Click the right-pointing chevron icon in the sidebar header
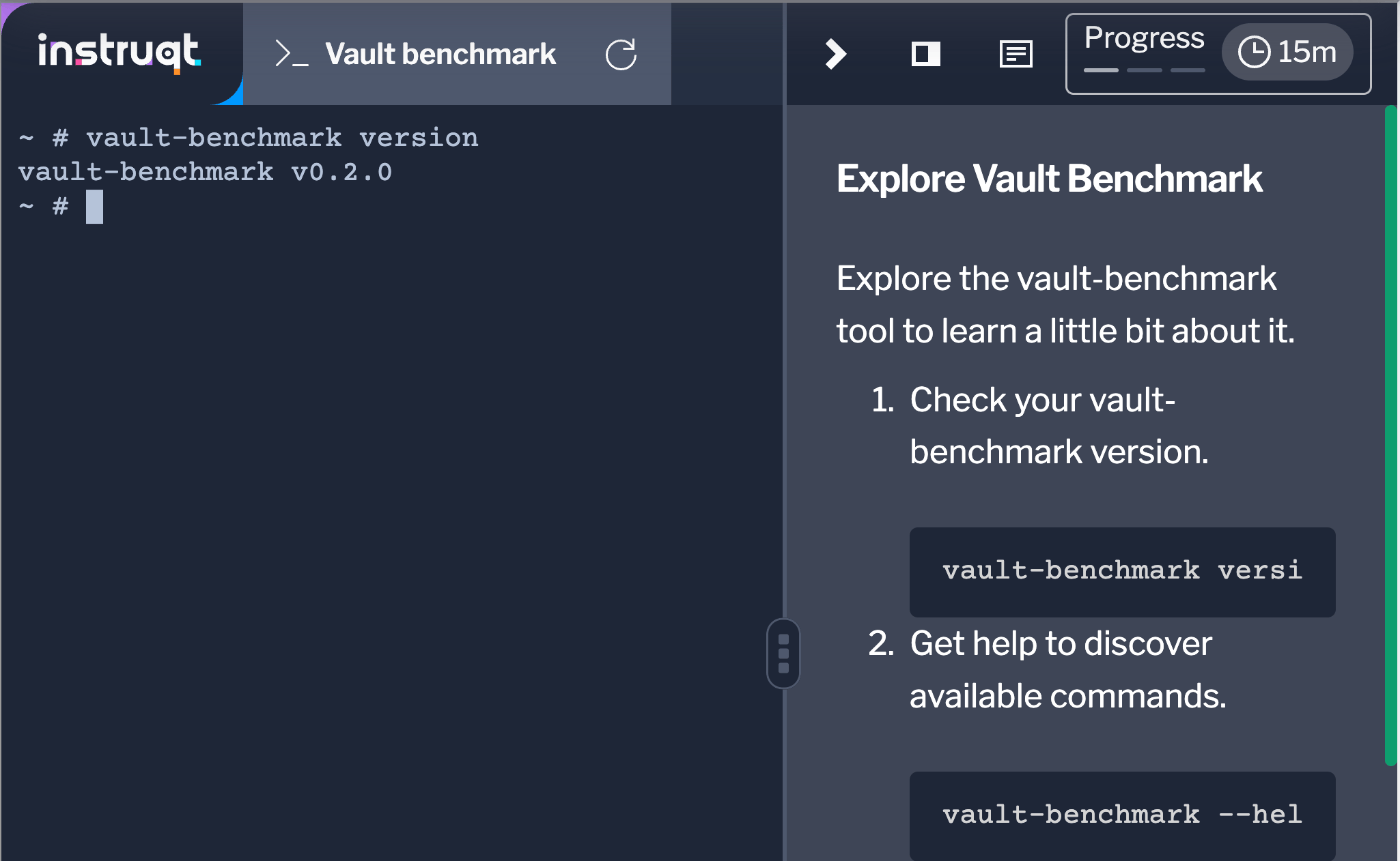This screenshot has width=1400, height=861. point(834,54)
